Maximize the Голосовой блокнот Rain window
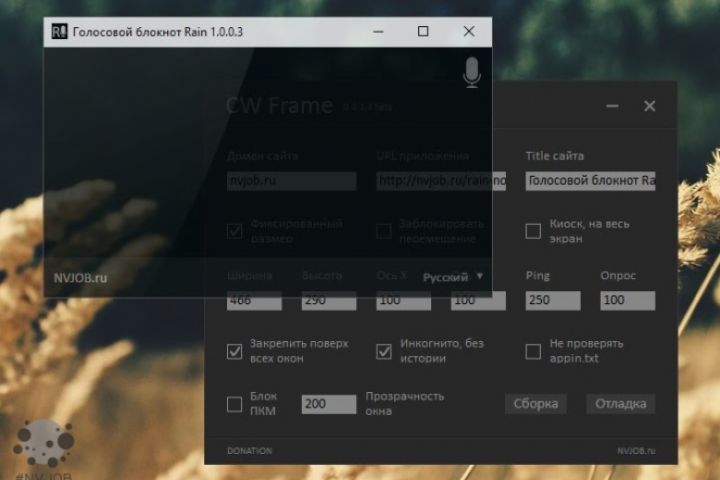The image size is (720, 480). (x=423, y=31)
